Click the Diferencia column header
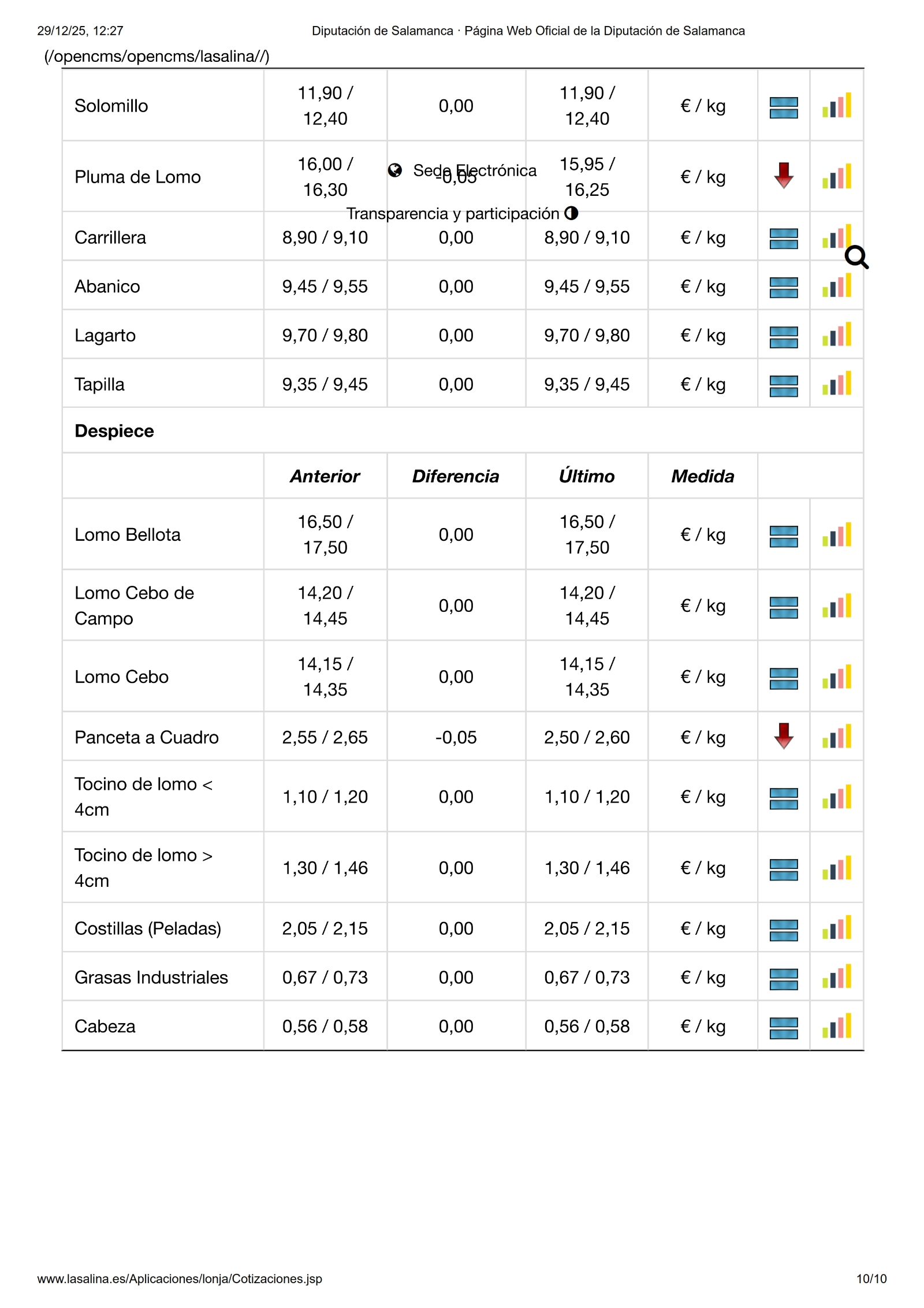 click(x=455, y=476)
